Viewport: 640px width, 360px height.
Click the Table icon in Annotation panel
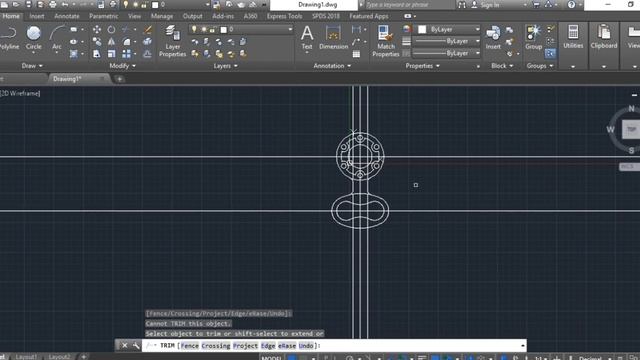[x=356, y=54]
